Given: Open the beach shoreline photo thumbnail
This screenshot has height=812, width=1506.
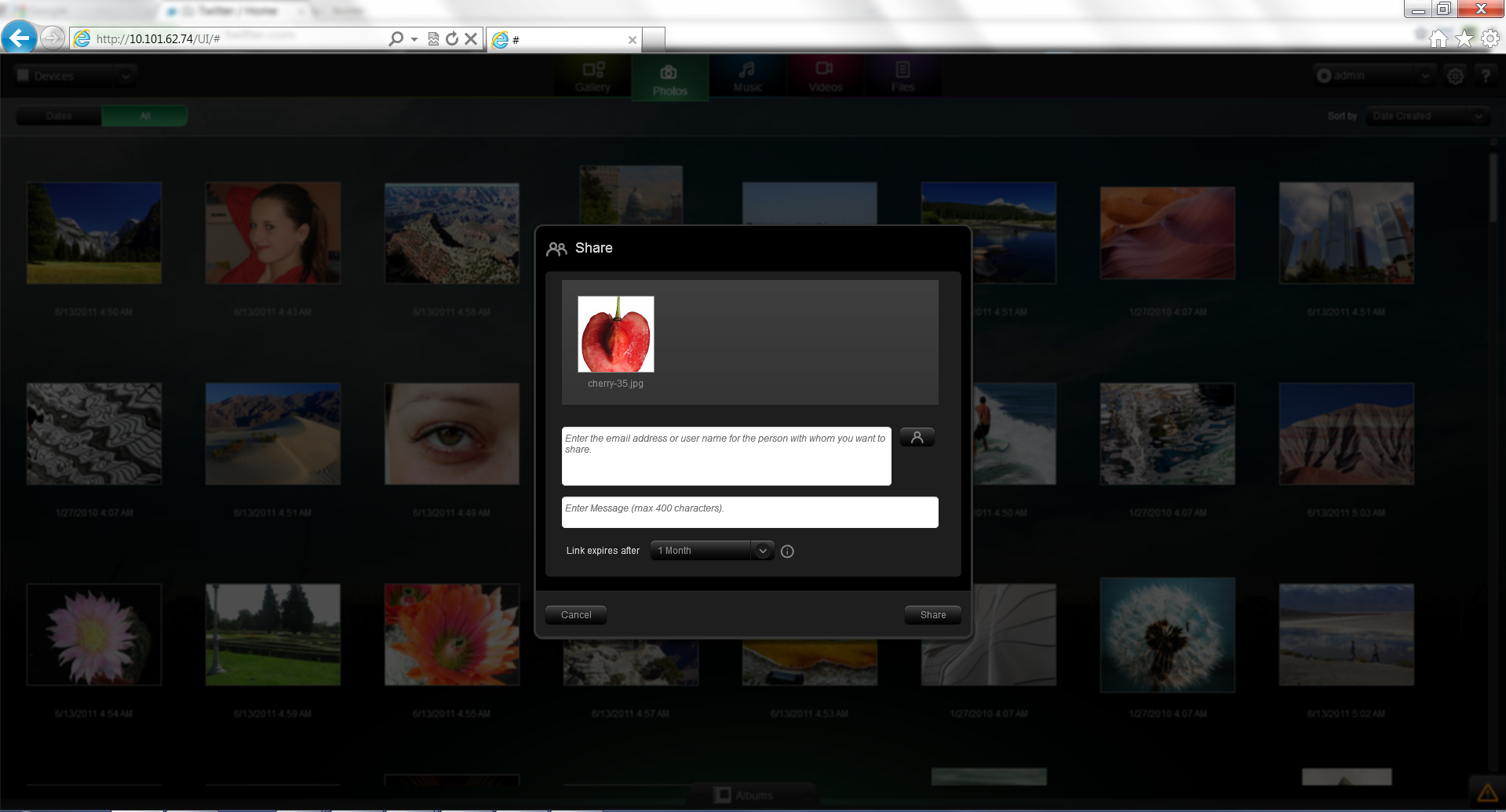Looking at the screenshot, I should point(1347,635).
